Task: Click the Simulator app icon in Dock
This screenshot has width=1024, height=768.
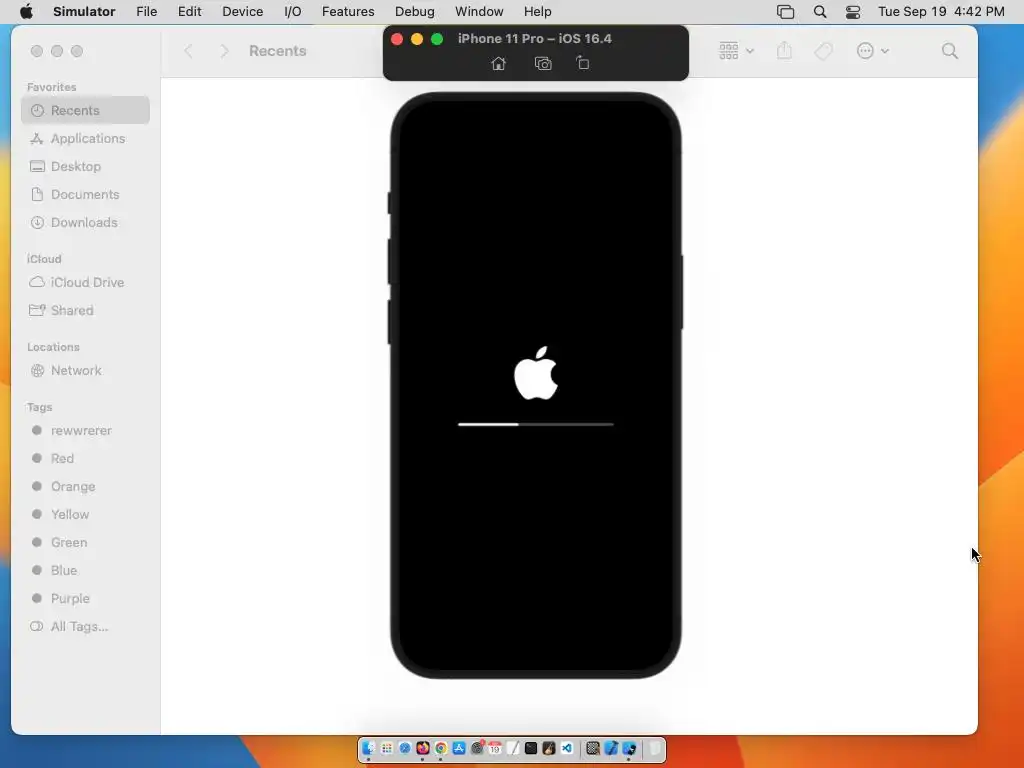Action: [629, 748]
